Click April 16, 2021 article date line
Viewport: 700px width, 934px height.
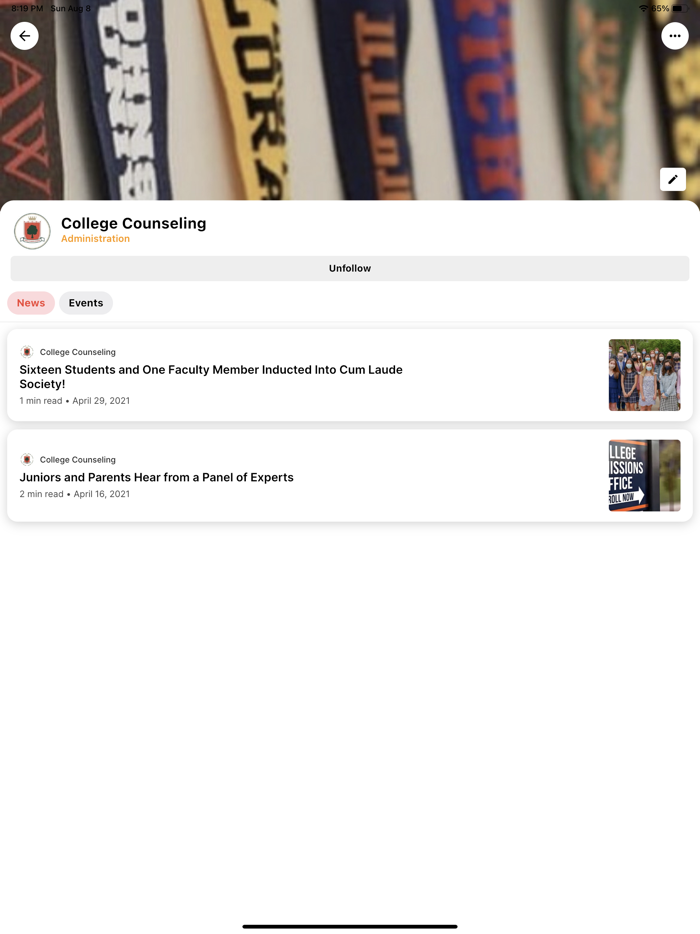click(x=74, y=494)
